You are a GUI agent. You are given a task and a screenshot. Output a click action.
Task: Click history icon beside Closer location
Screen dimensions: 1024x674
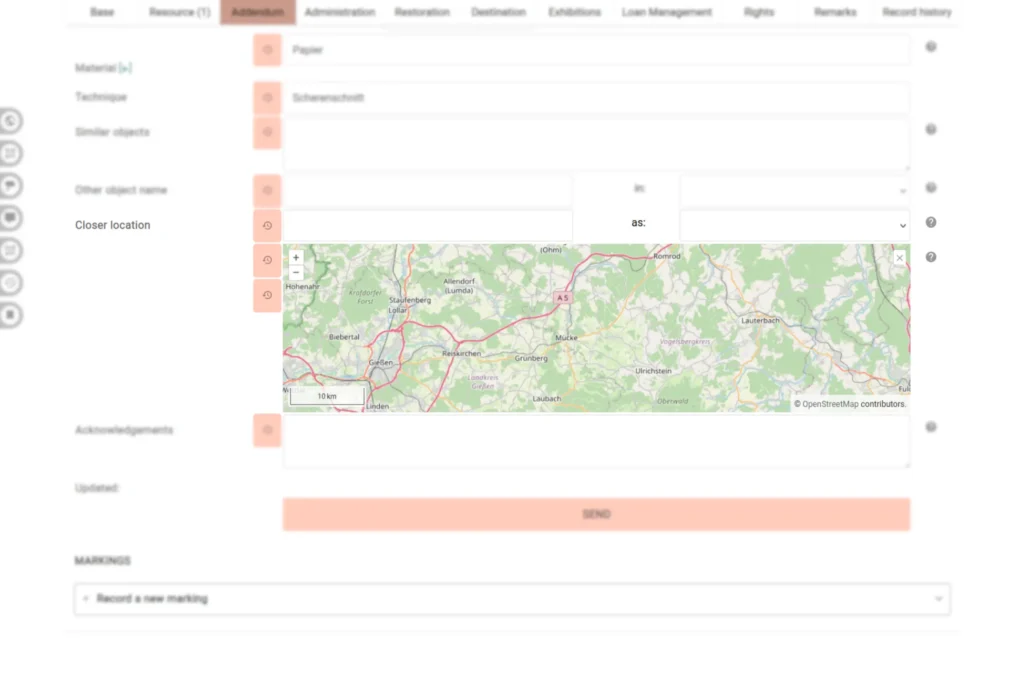click(267, 225)
